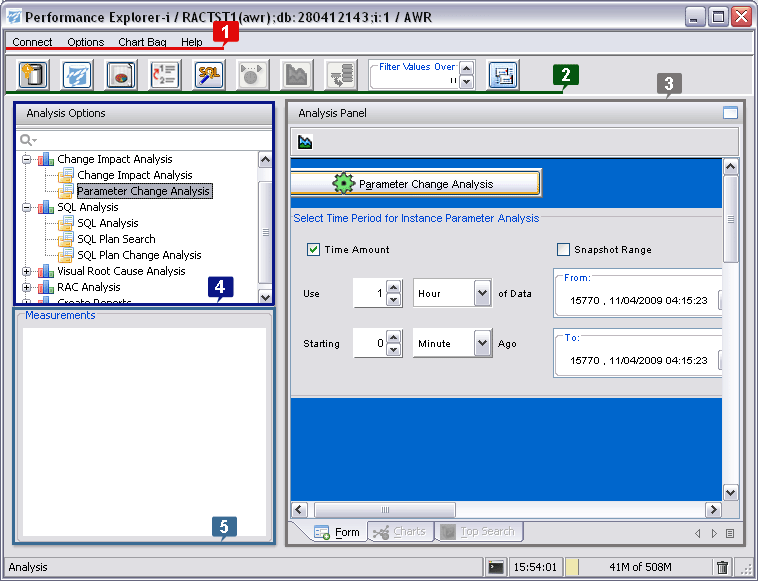Open the Hour unit dropdown
Viewport: 758px width, 581px height.
[x=482, y=294]
